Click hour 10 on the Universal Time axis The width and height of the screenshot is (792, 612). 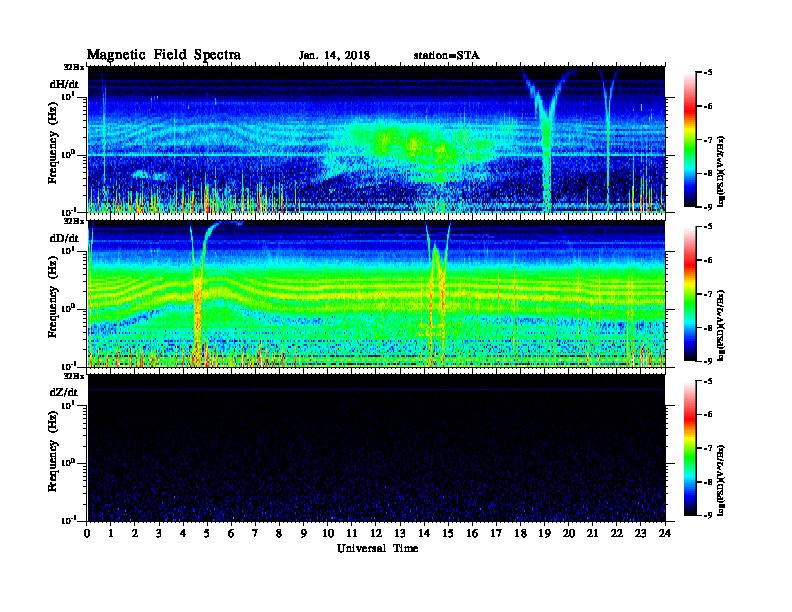[x=328, y=534]
